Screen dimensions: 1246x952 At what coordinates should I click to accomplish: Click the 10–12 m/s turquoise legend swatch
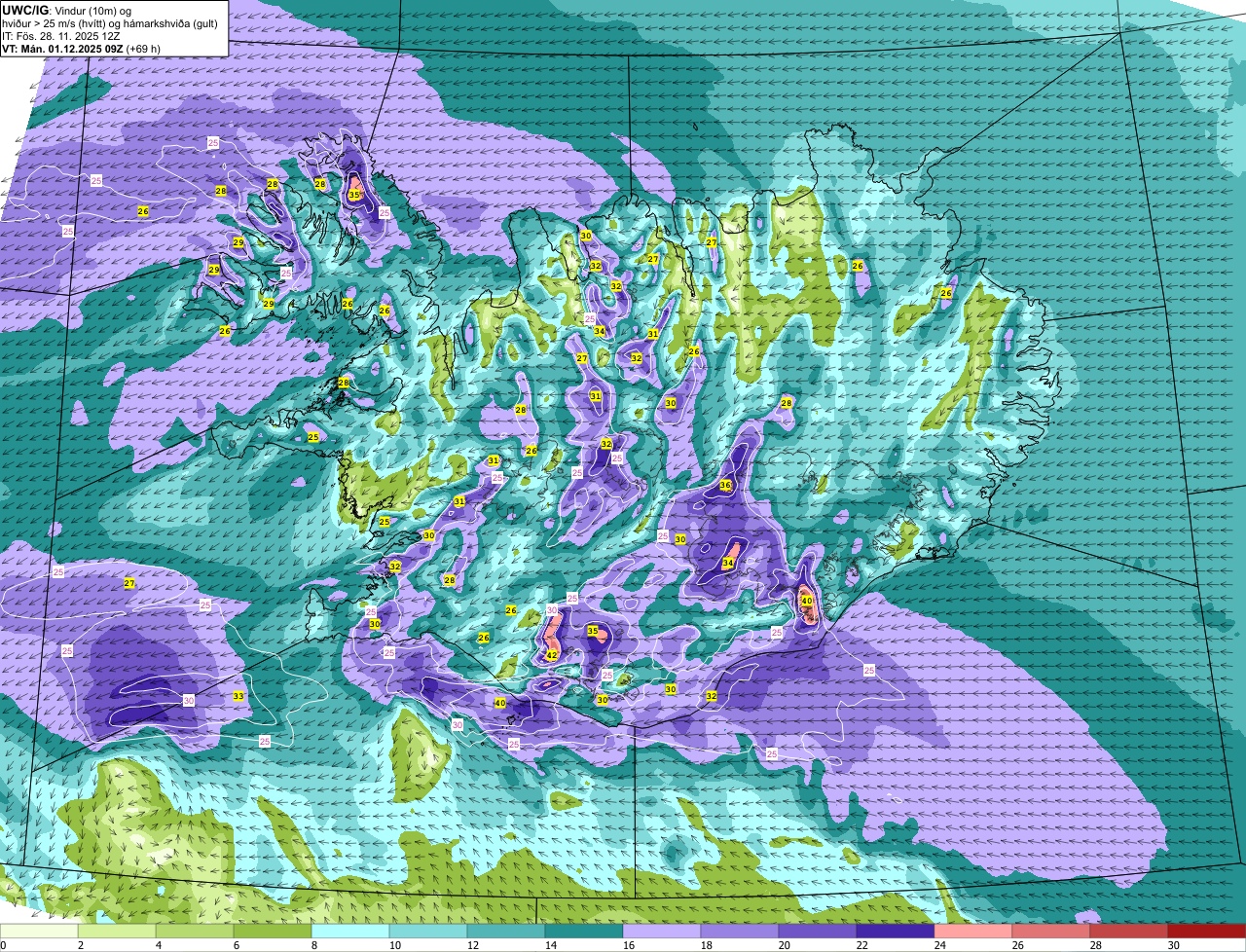click(429, 931)
